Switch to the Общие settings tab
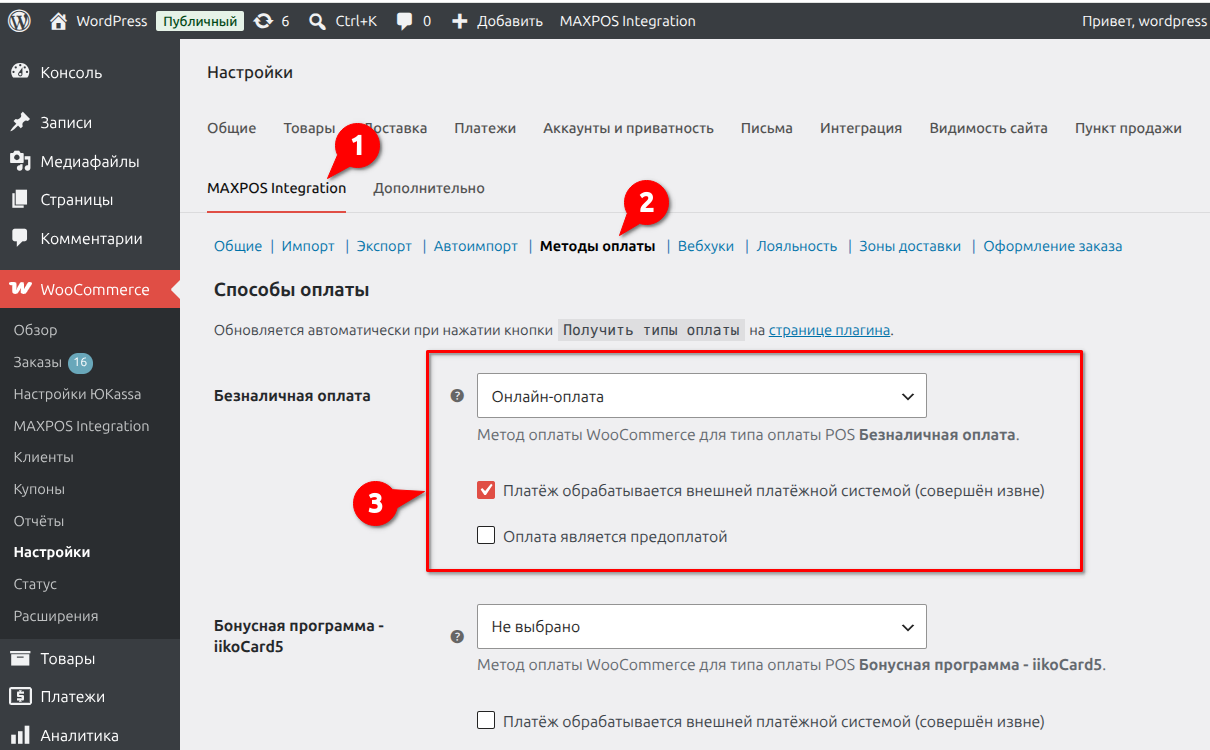 [x=231, y=128]
